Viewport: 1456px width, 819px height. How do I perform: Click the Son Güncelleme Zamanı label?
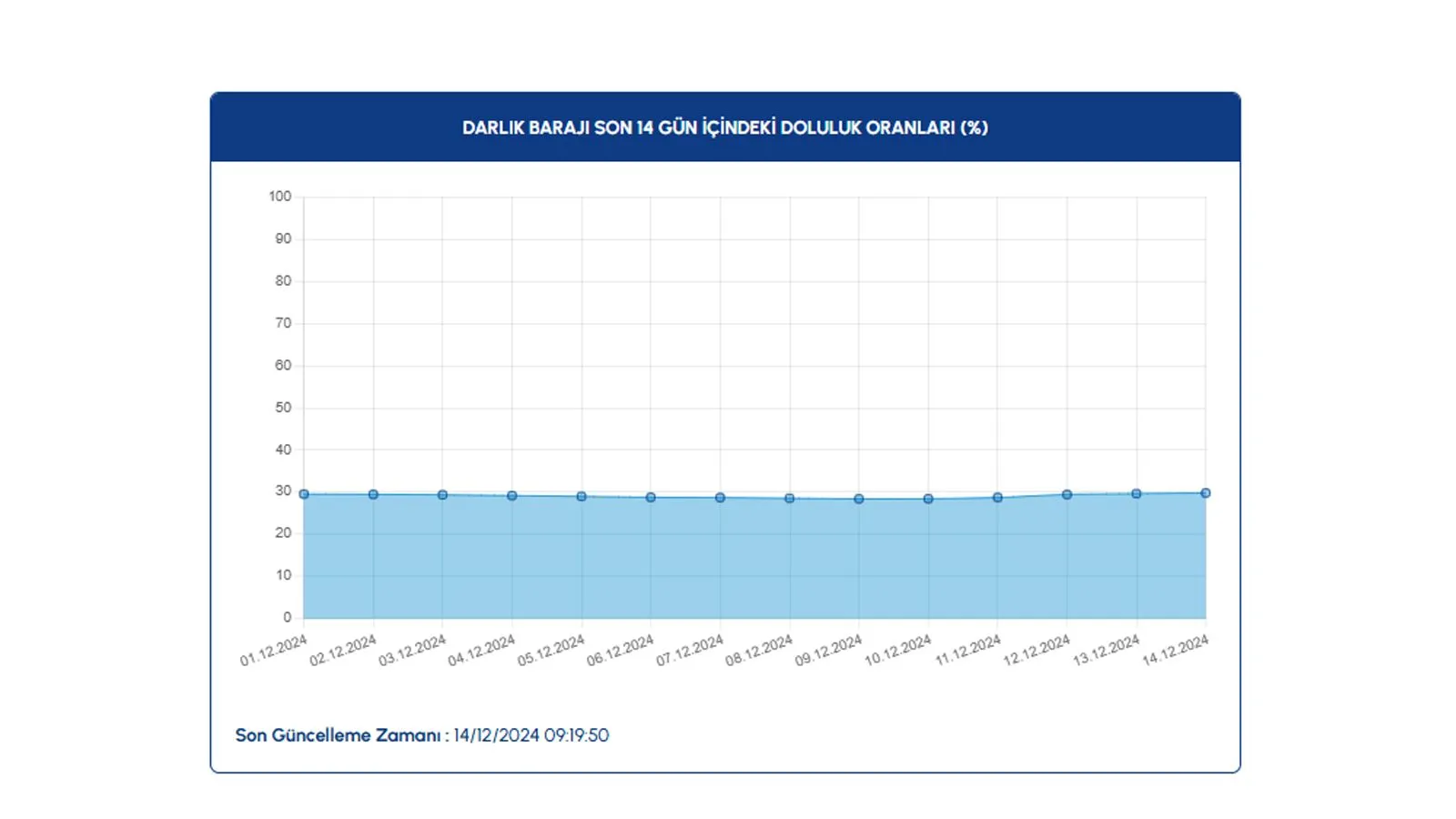click(338, 735)
